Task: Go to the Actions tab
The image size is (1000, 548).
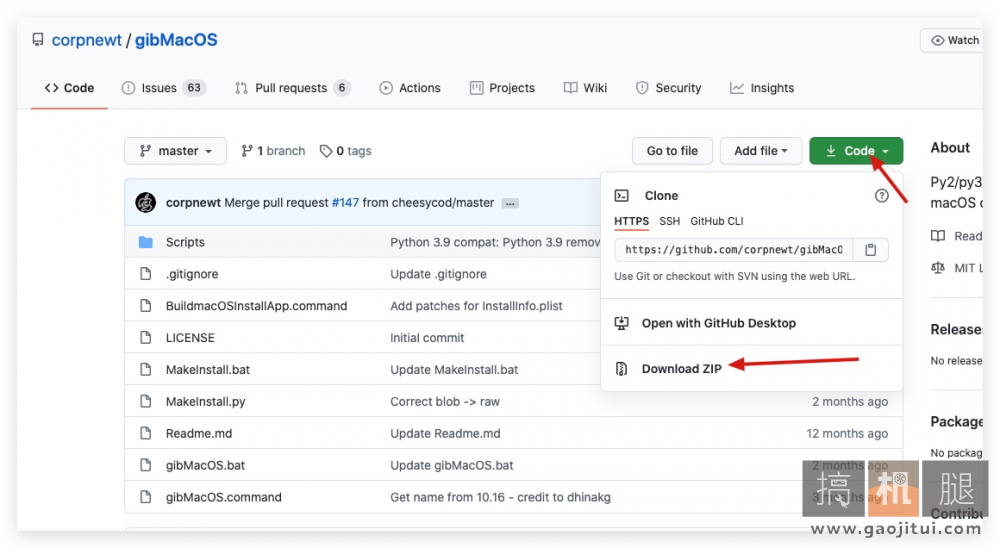Action: click(x=409, y=88)
